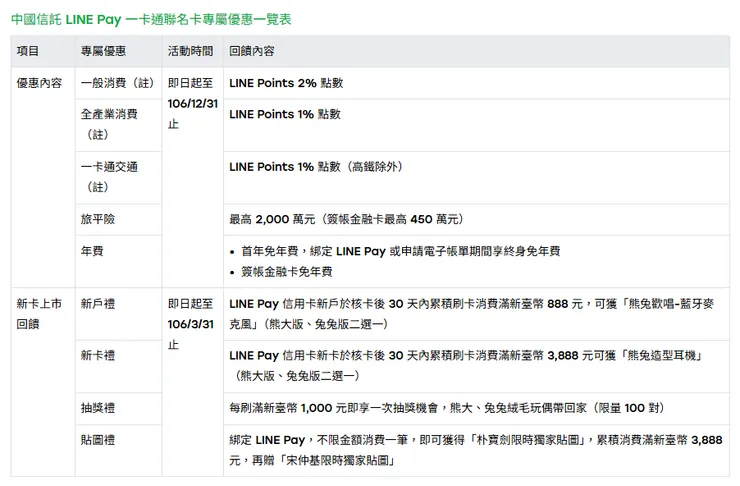Click the LINE Points 2% 點數 cell
This screenshot has height=486, width=740.
pos(477,83)
